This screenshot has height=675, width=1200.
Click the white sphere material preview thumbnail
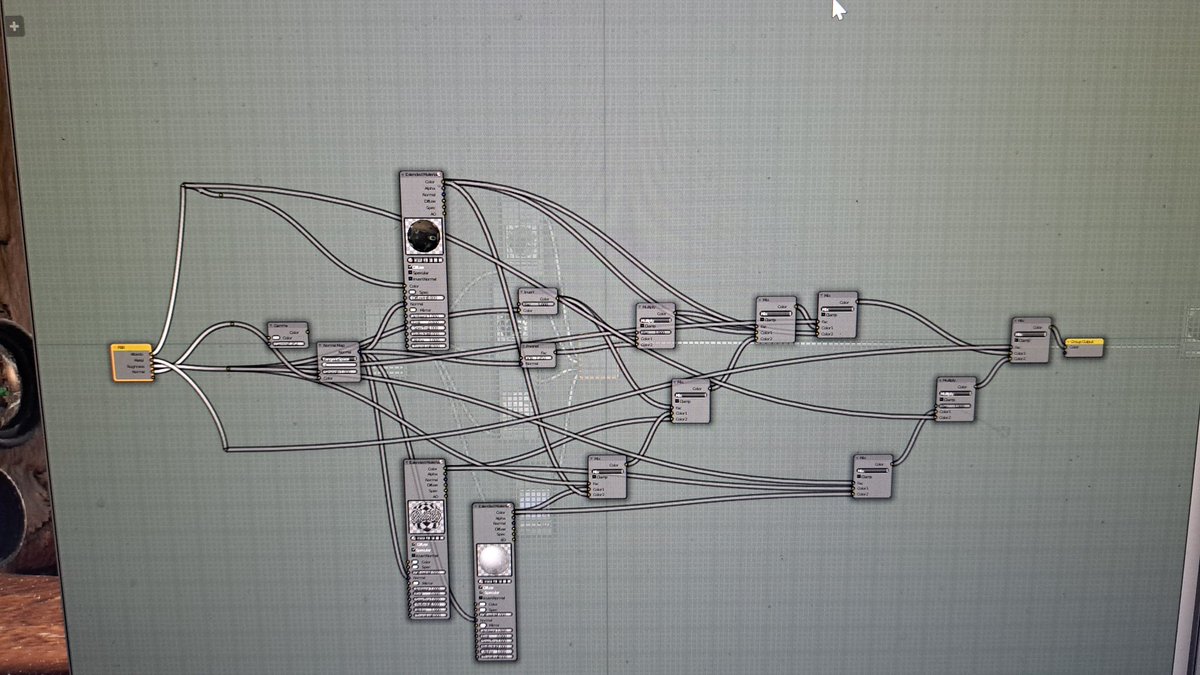494,559
